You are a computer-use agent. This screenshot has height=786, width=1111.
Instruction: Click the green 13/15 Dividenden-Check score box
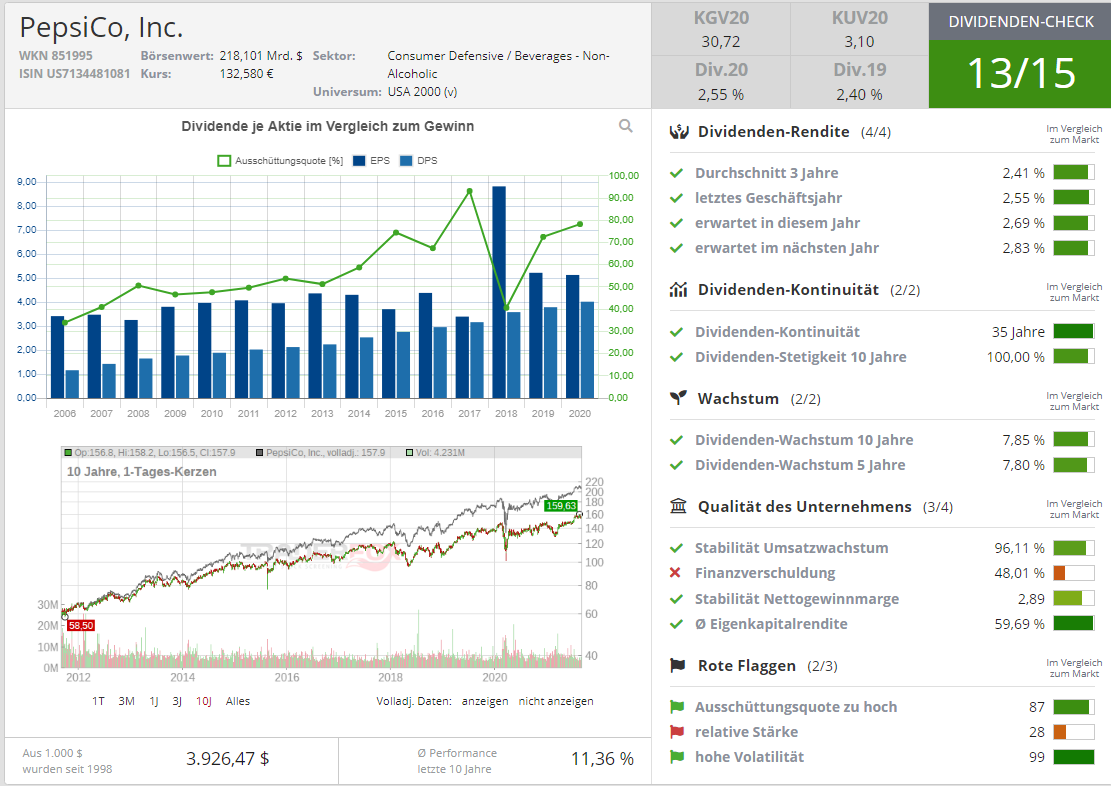1020,74
